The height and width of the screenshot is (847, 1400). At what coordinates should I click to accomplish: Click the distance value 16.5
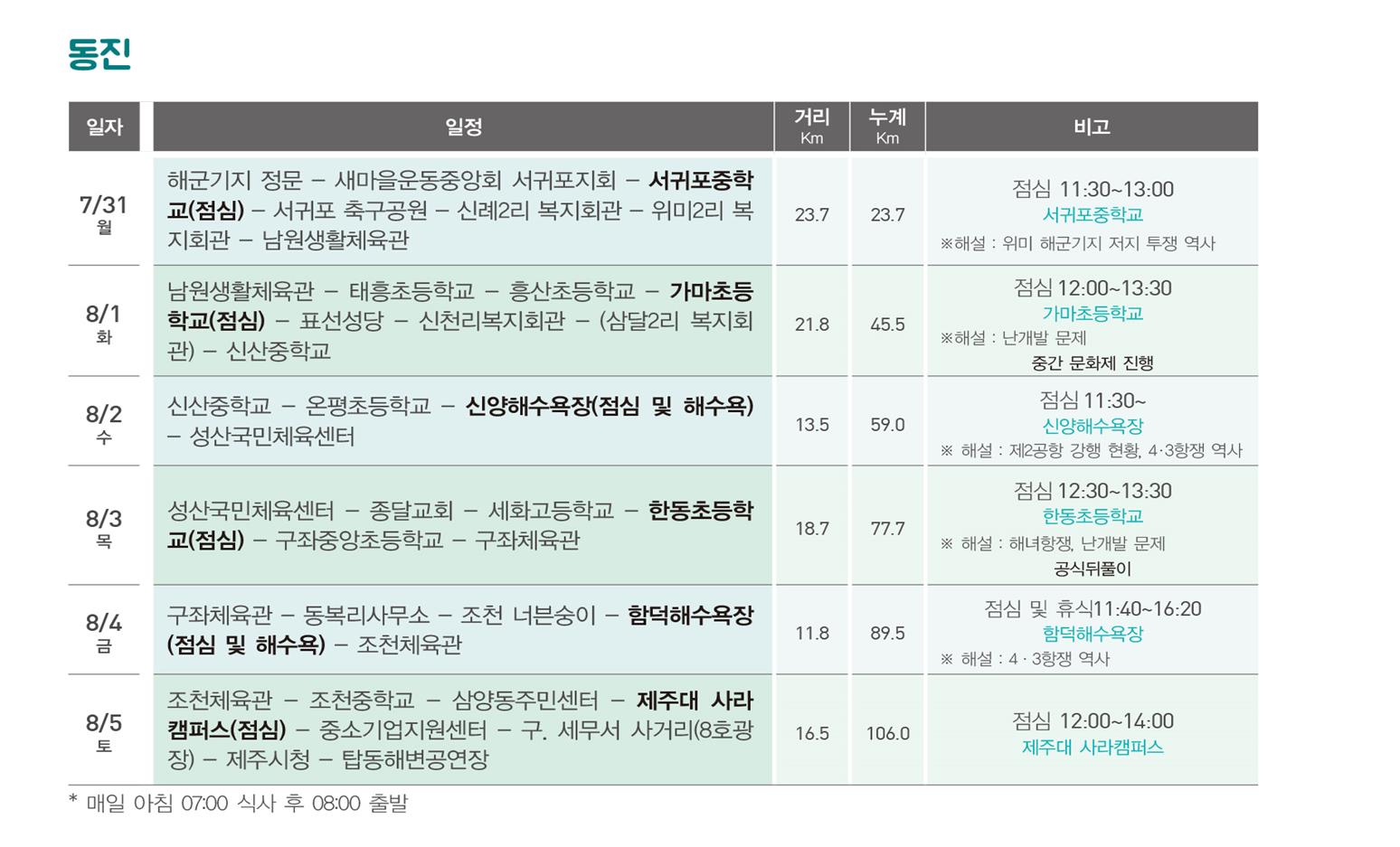812,733
